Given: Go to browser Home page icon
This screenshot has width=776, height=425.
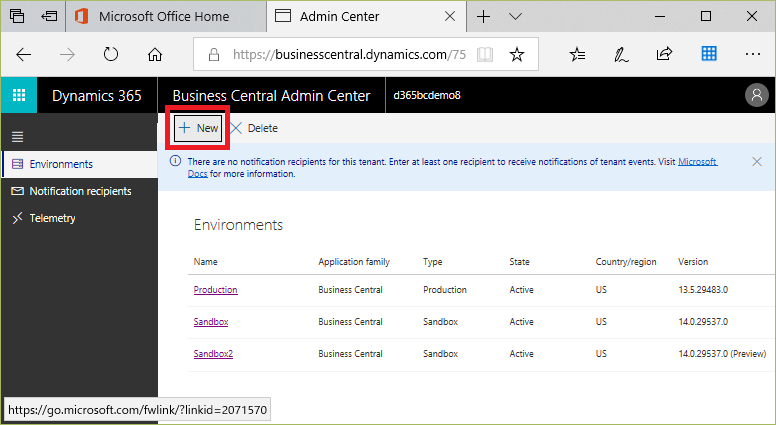Looking at the screenshot, I should point(155,54).
